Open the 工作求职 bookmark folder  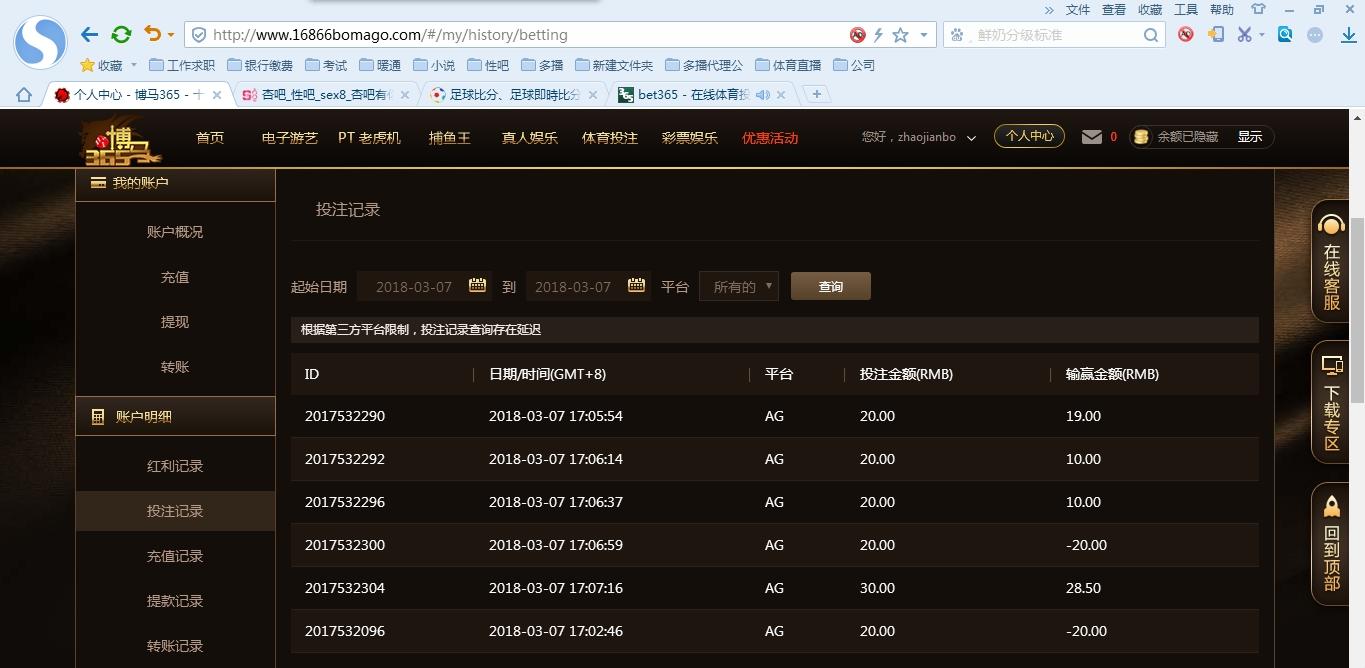click(x=182, y=65)
